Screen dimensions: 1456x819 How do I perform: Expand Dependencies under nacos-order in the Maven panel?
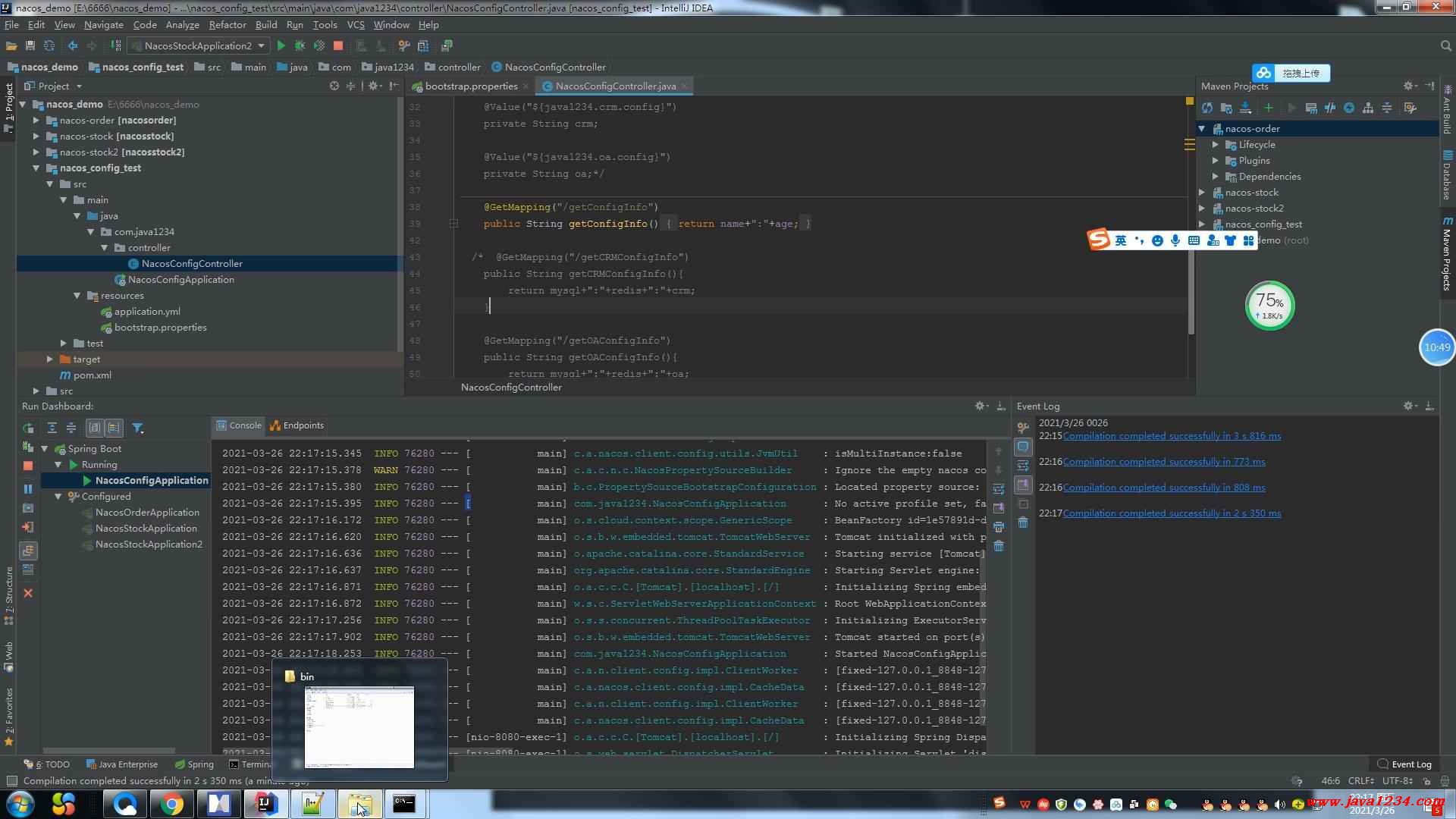1216,176
